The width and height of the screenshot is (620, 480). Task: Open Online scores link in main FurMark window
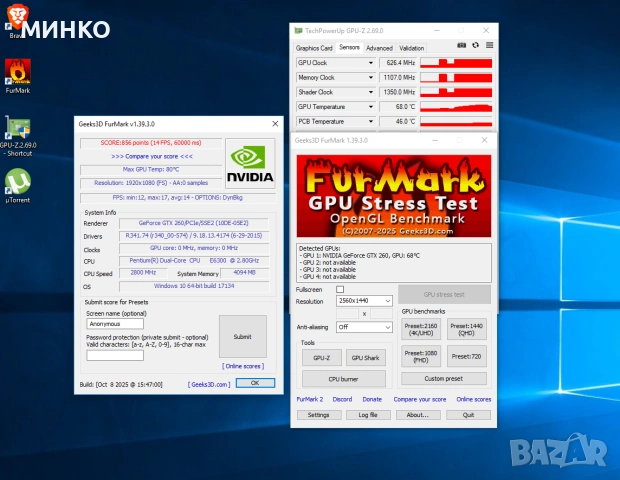pos(474,399)
